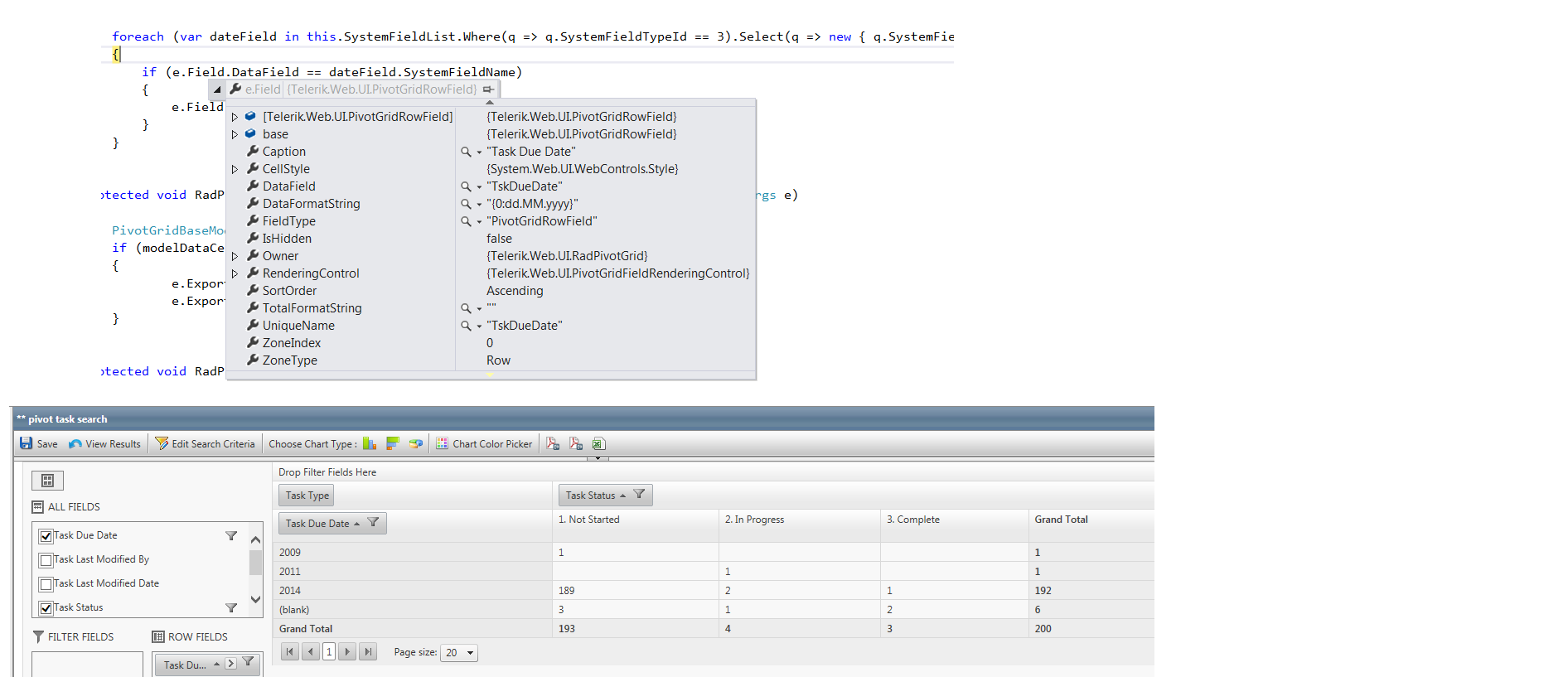Select the 2014 row header cell
This screenshot has width=1568, height=677.
pyautogui.click(x=412, y=591)
